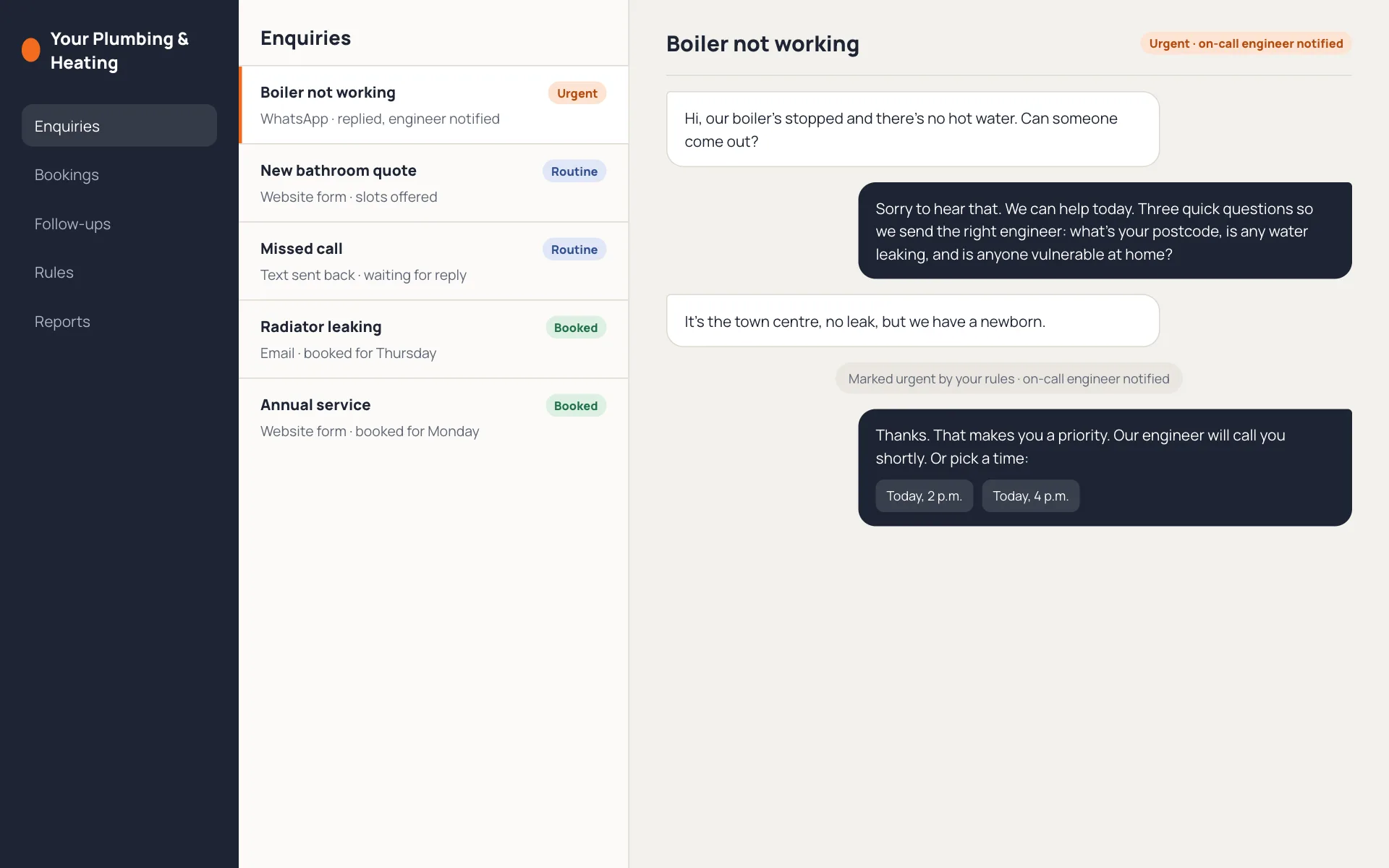Click the customer's first boiler message
The height and width of the screenshot is (868, 1389).
click(x=913, y=129)
